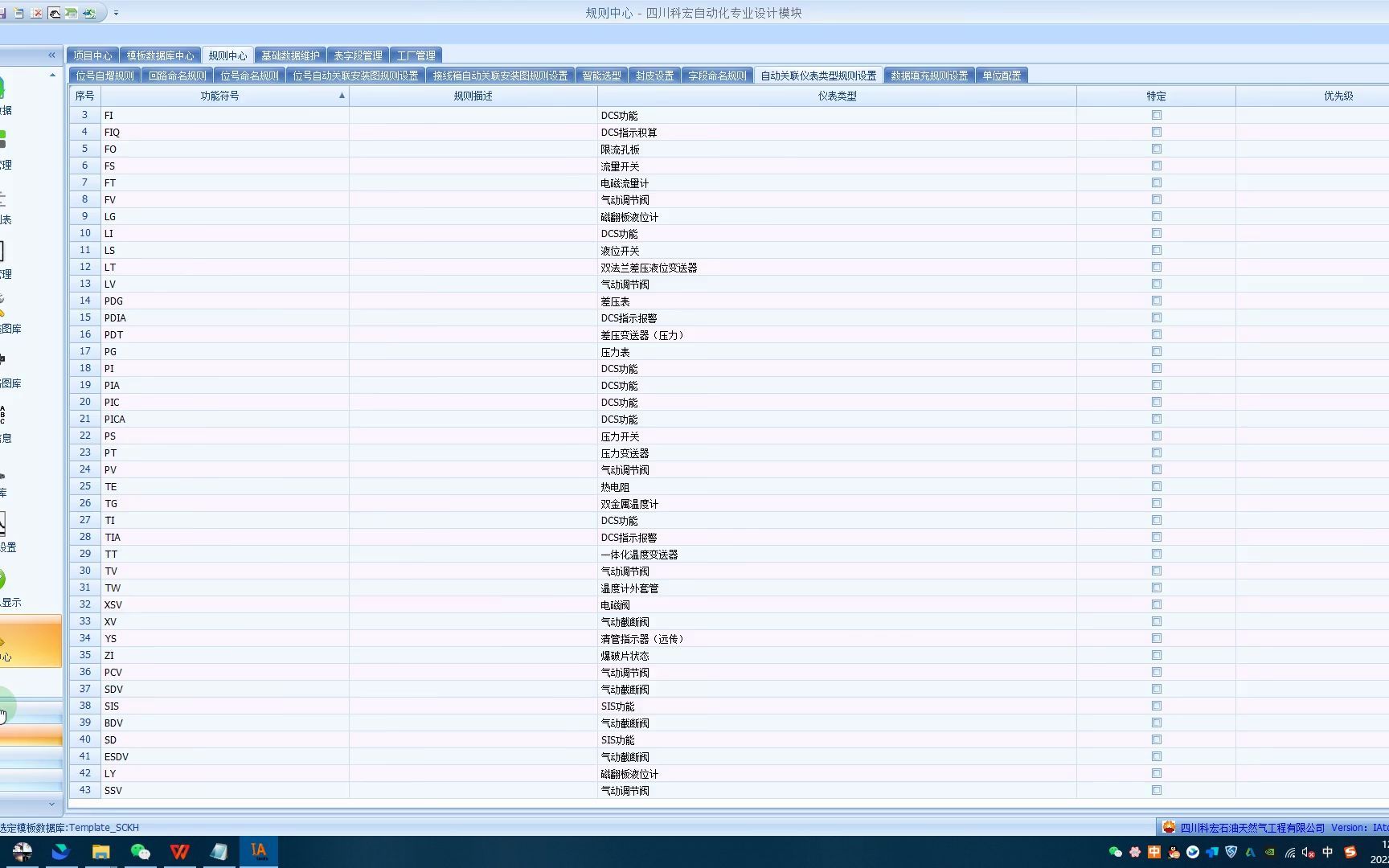Open the 回路命名规则 sub-tab

coord(177,76)
